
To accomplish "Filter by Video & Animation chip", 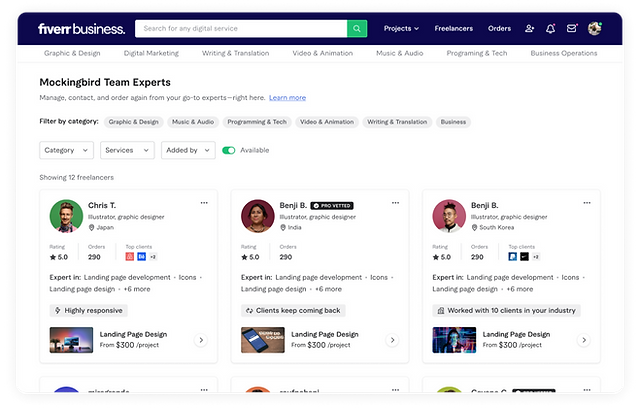I will (x=327, y=122).
